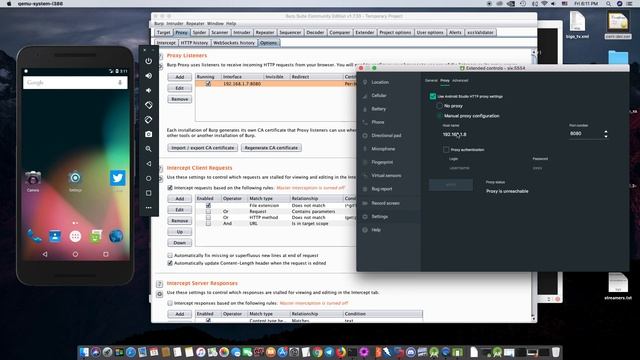Click the port number stepper arrows
Screen dimensions: 640x360
606,134
